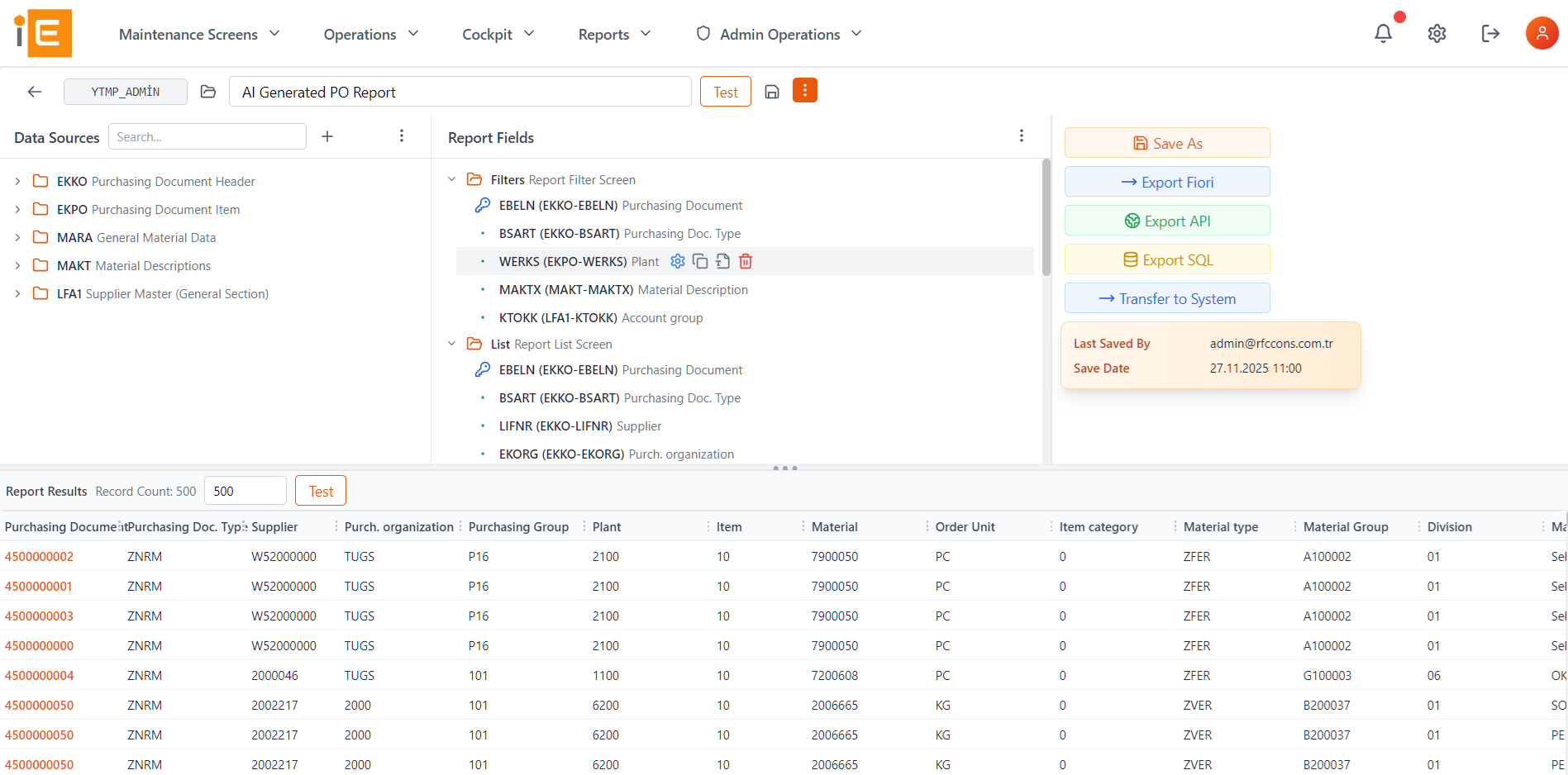Click the Report Fields vertical scrollbar
1568x775 pixels.
pyautogui.click(x=1046, y=217)
